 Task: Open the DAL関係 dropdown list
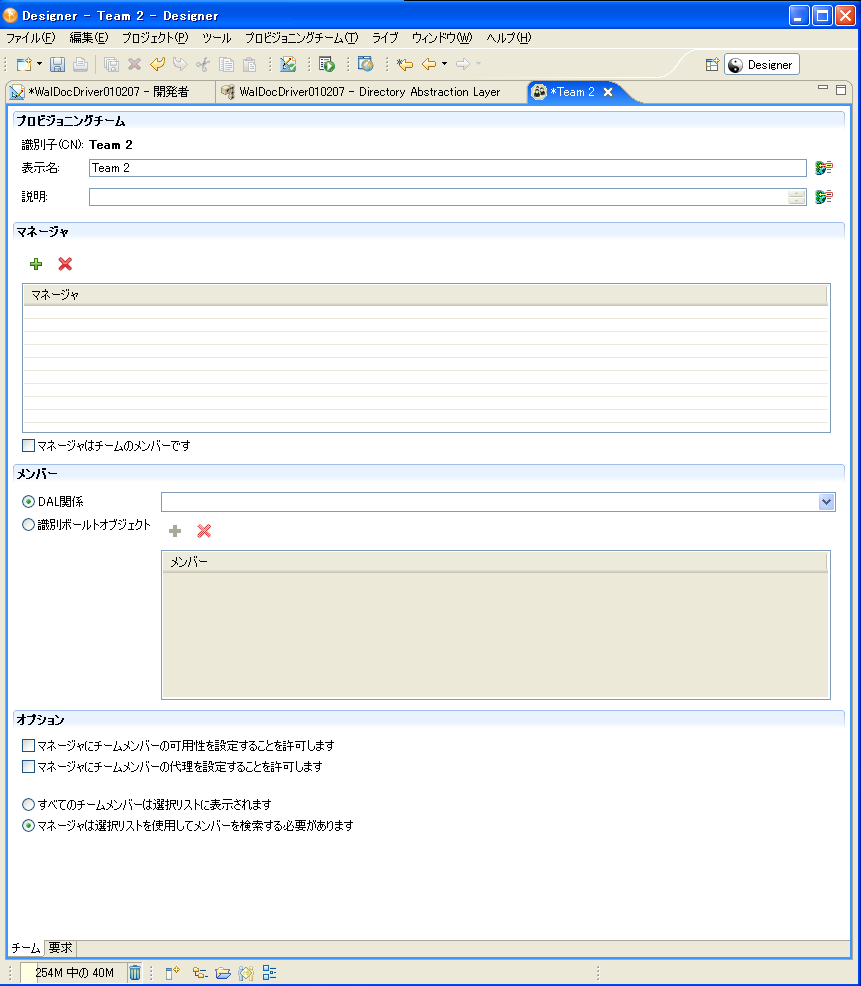click(x=826, y=502)
